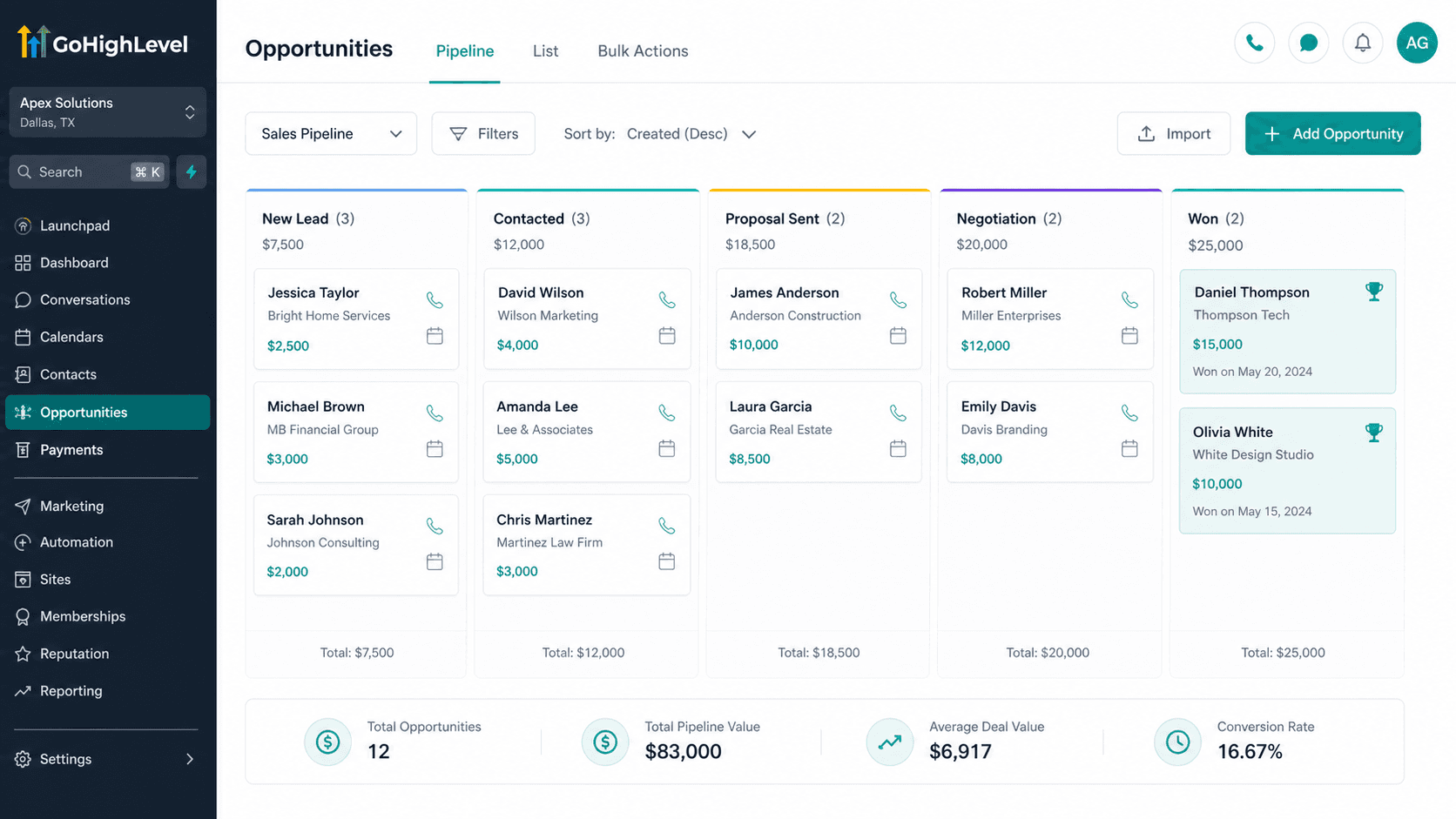Open Marketing from sidebar

coord(108,506)
